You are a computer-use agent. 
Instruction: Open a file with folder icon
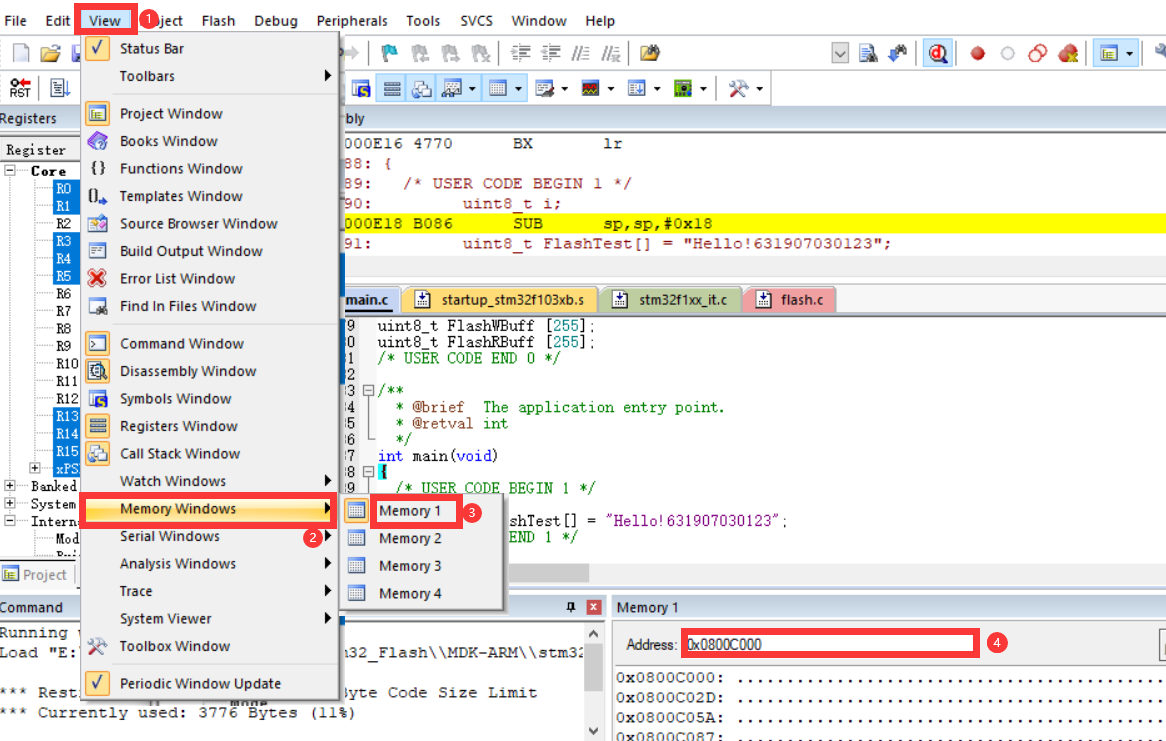[x=51, y=53]
